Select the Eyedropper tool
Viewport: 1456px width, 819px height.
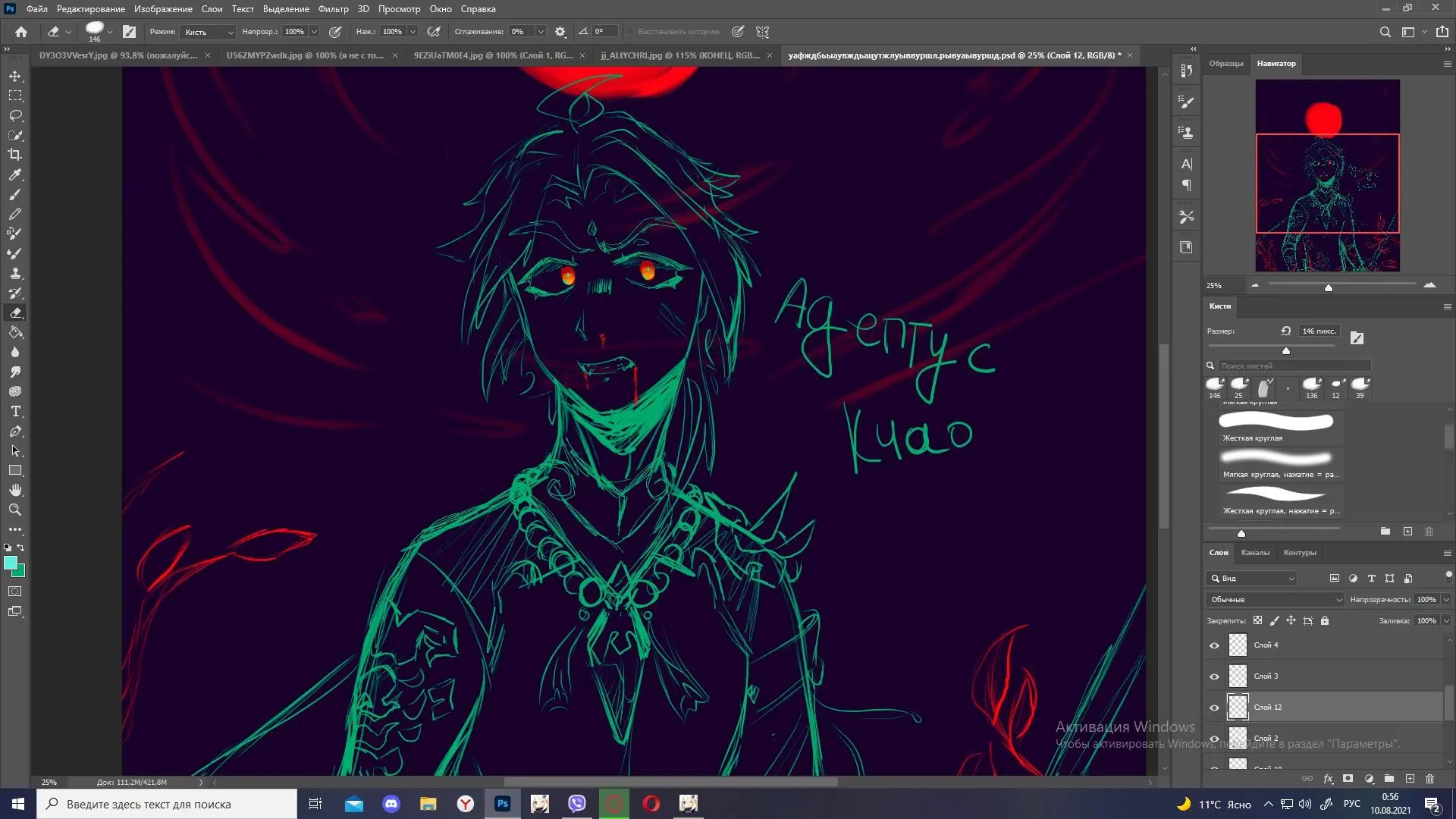(15, 175)
